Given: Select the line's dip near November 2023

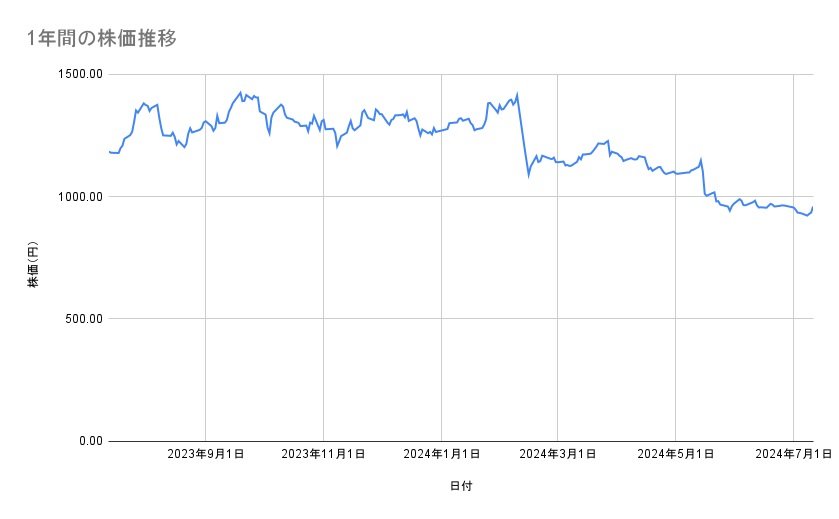Looking at the screenshot, I should 337,146.
